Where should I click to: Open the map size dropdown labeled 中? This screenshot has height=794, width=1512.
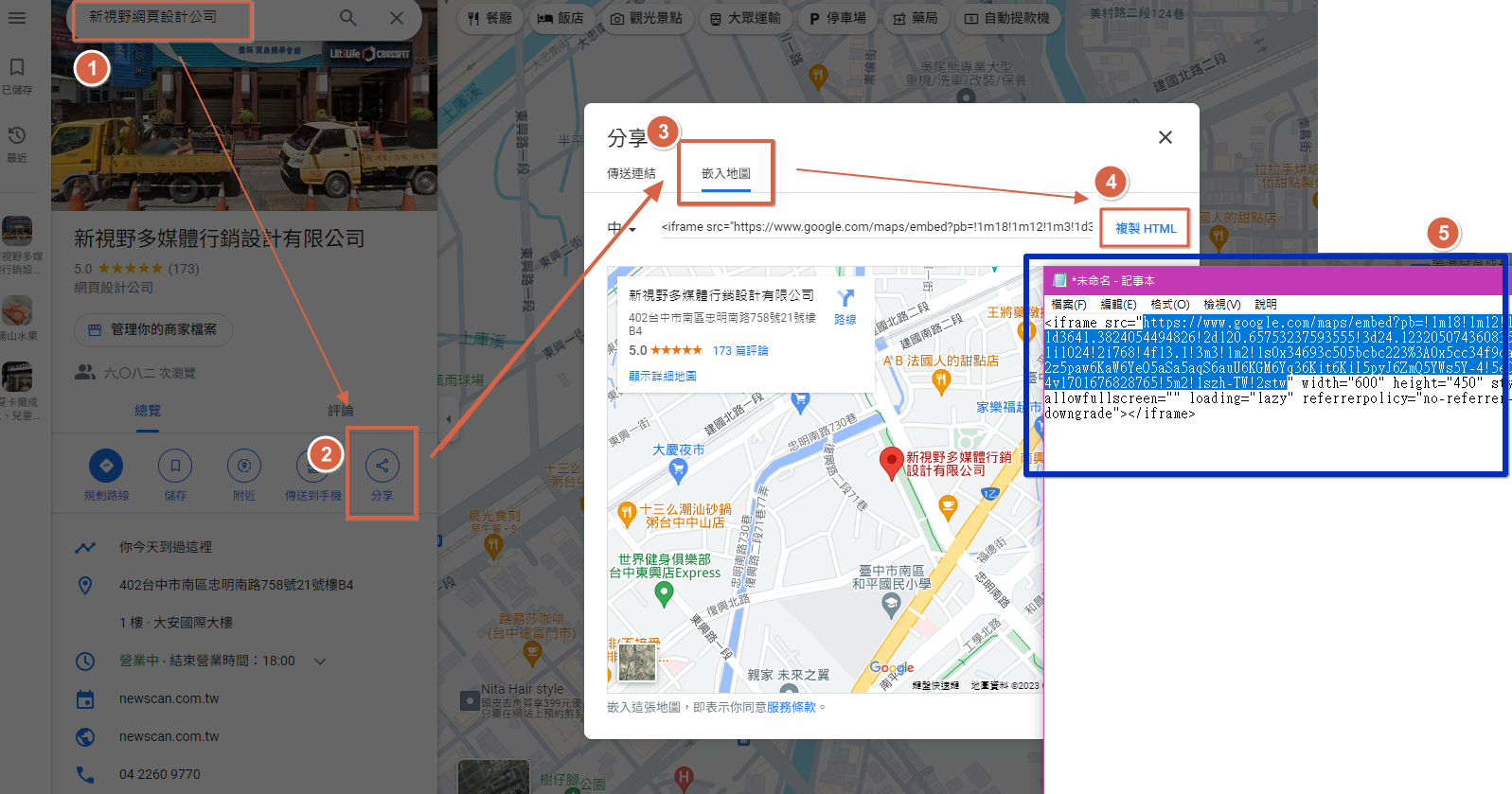coord(622,228)
